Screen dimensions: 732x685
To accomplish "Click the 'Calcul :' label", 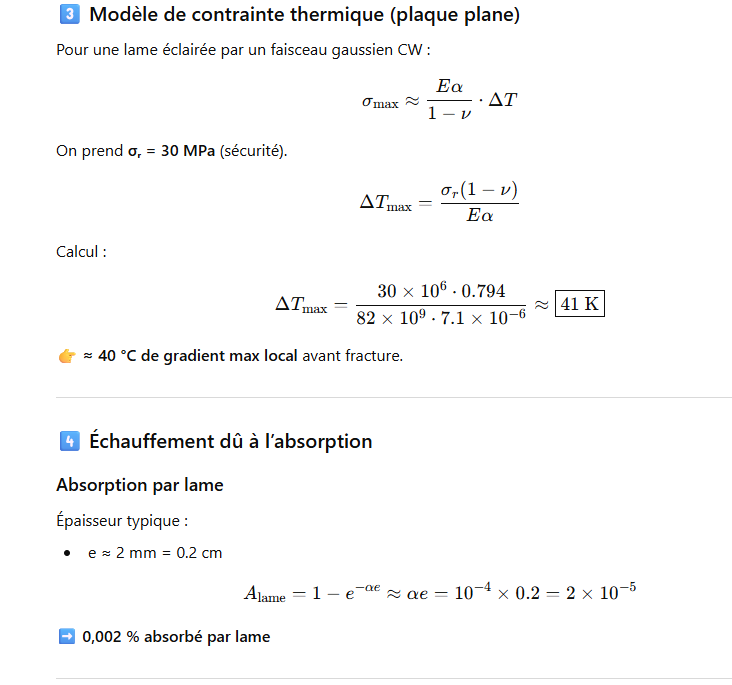I will [x=81, y=252].
